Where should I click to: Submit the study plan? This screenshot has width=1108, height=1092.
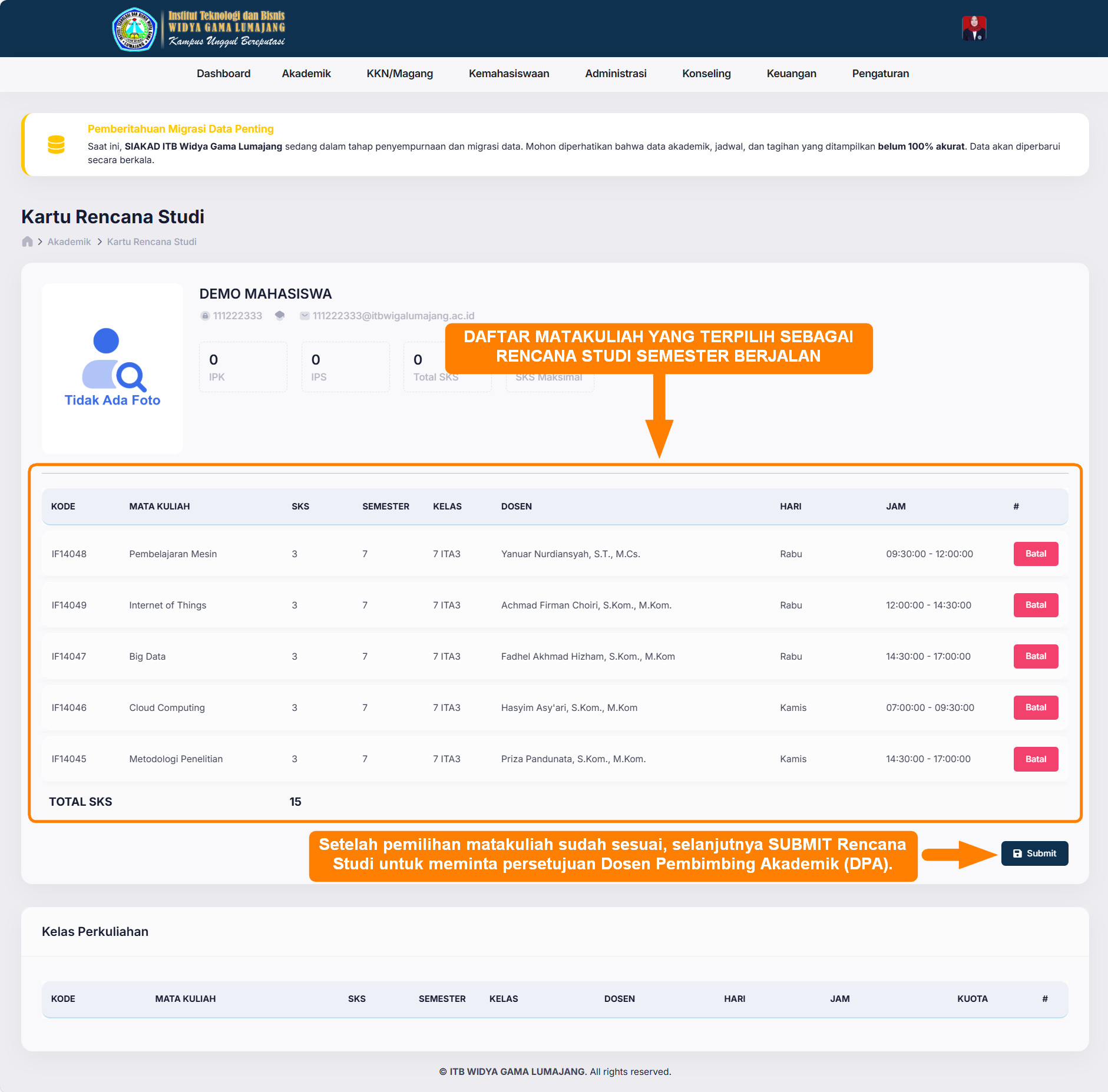[x=1034, y=853]
